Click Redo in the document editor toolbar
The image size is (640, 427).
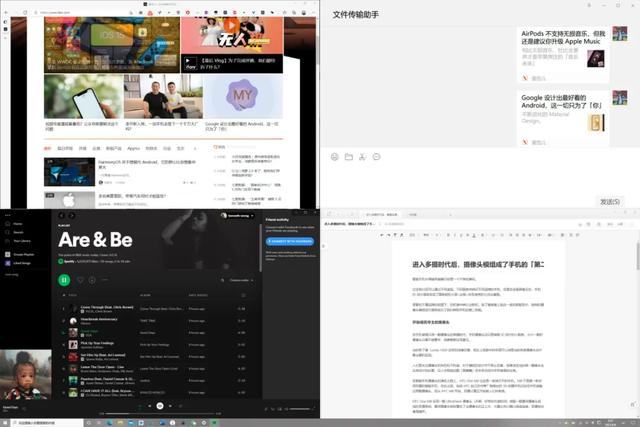(389, 235)
